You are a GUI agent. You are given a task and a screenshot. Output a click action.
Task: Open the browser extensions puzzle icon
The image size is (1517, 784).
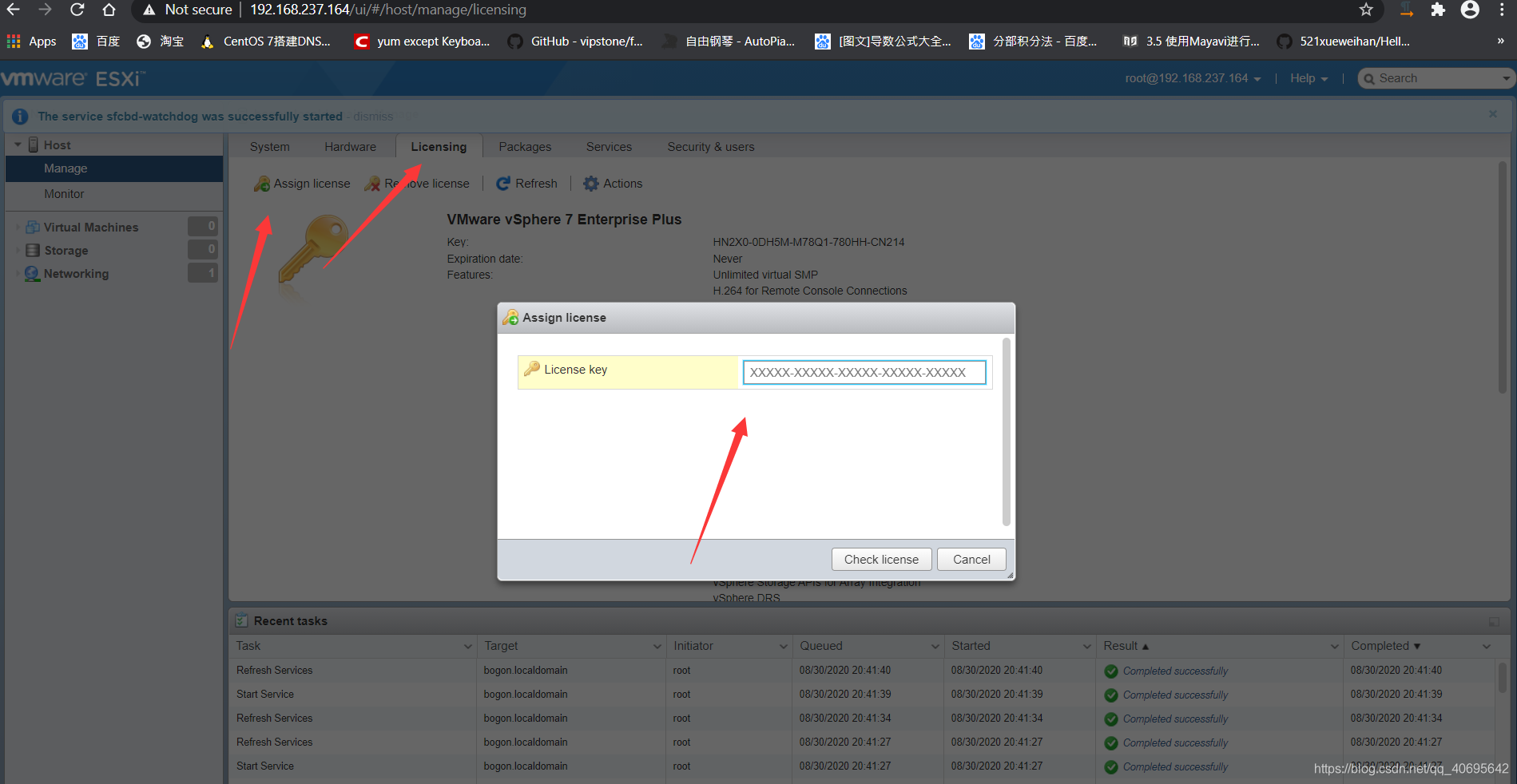[1438, 10]
